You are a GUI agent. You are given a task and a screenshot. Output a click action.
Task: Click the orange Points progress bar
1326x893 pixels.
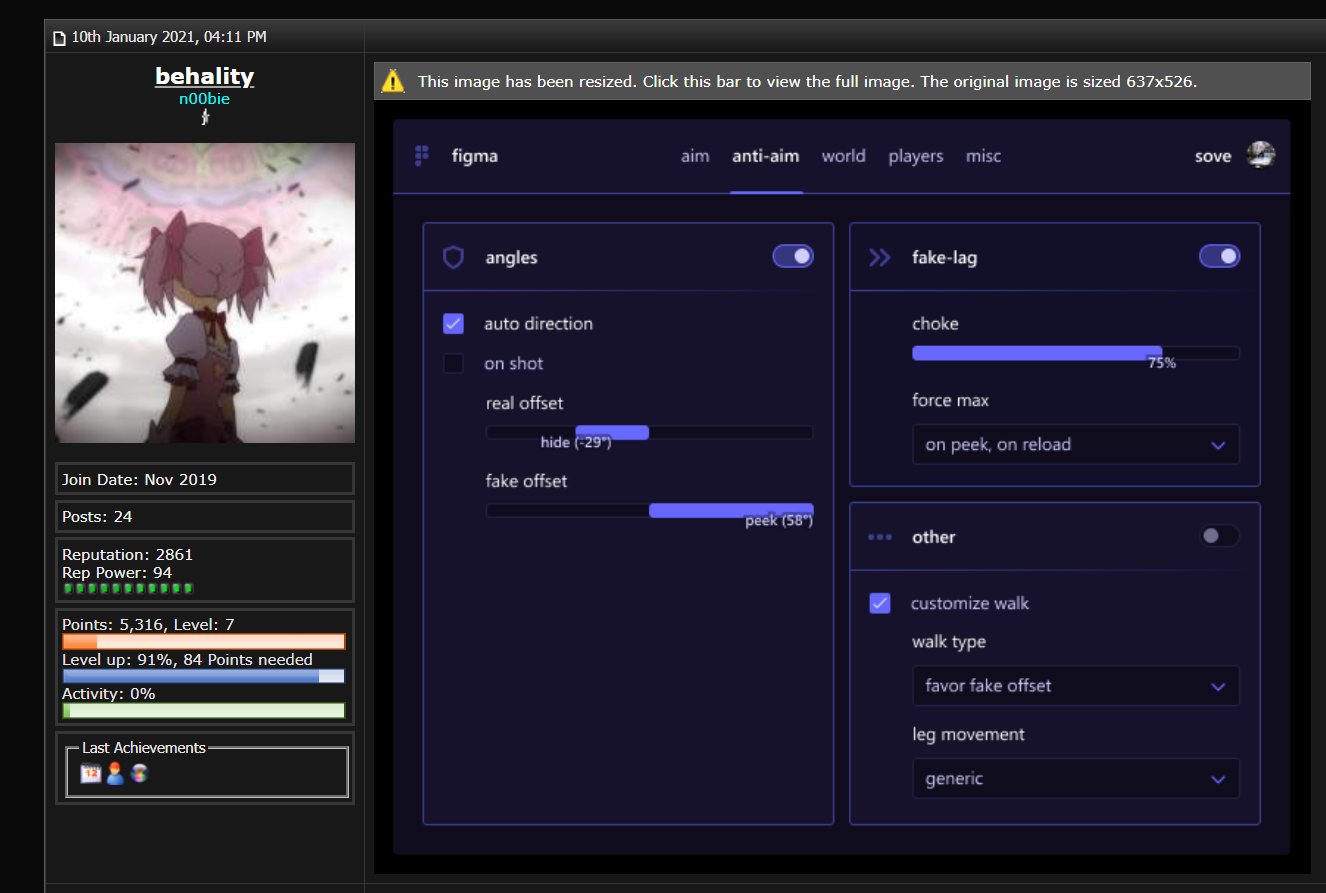point(204,641)
